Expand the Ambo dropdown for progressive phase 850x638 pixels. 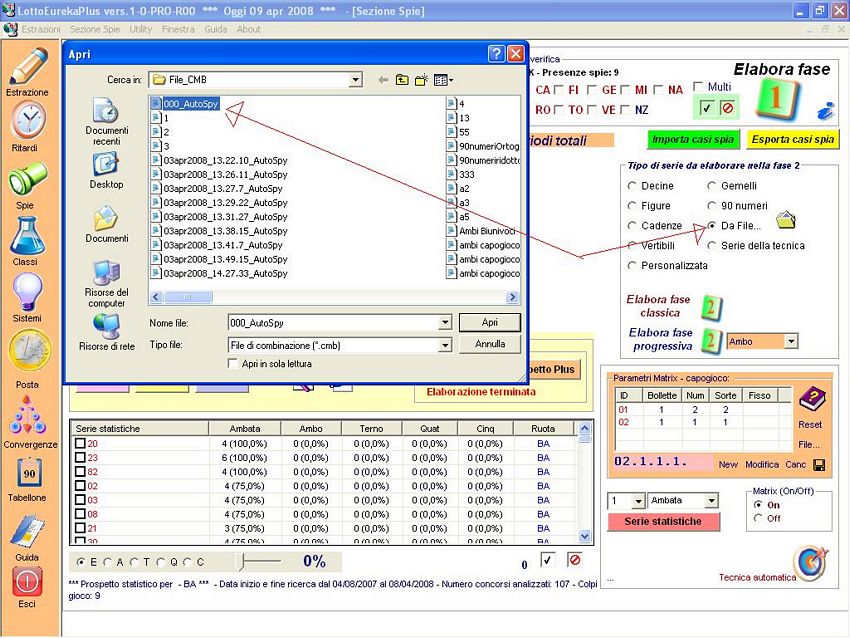click(790, 341)
